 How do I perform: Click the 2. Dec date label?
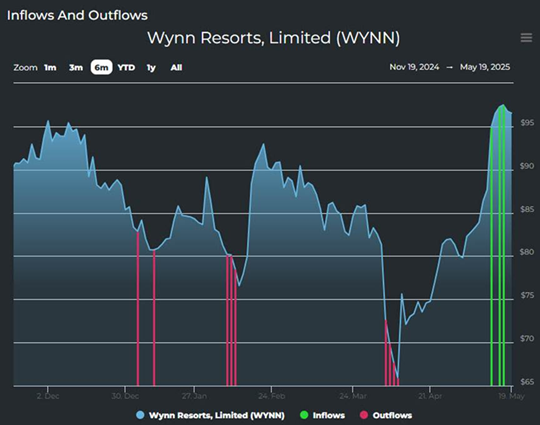(48, 396)
